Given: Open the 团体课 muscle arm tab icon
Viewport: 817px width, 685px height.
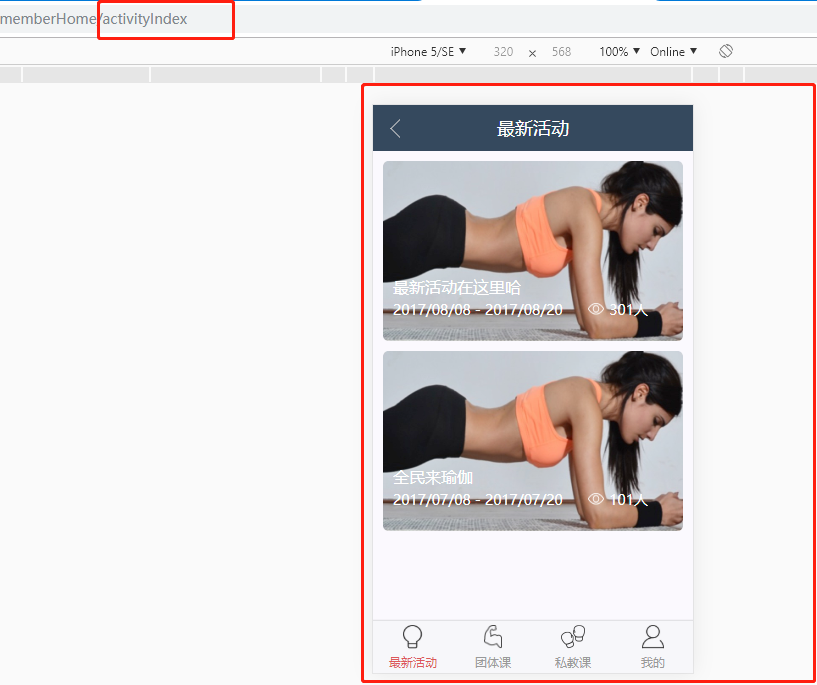Looking at the screenshot, I should pos(492,637).
